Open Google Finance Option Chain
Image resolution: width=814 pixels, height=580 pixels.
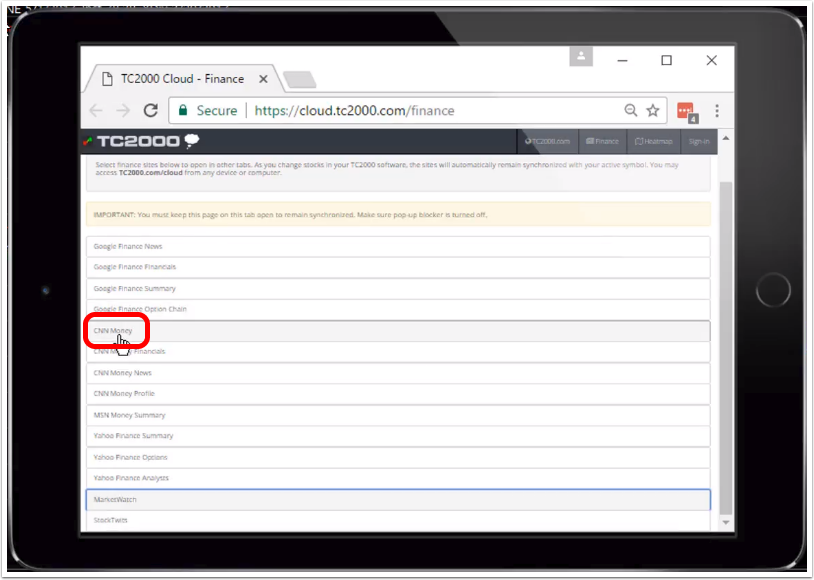pyautogui.click(x=398, y=309)
